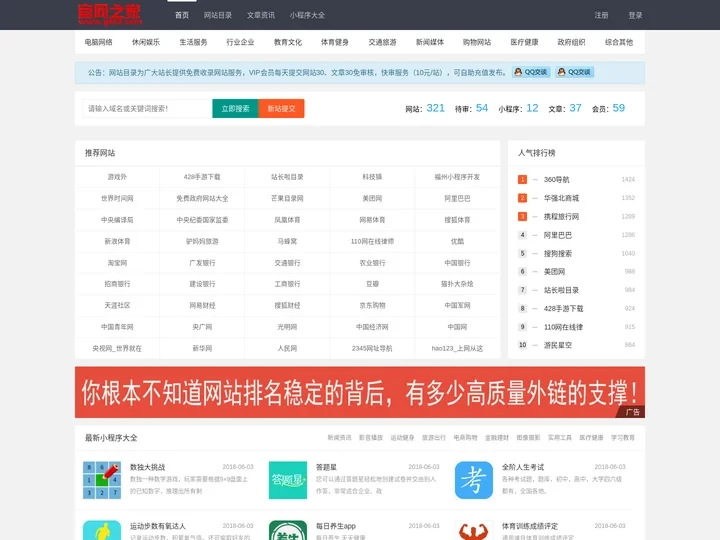Image resolution: width=720 pixels, height=540 pixels.
Task: Open hao123_上网从这 recommended site
Action: click(457, 349)
